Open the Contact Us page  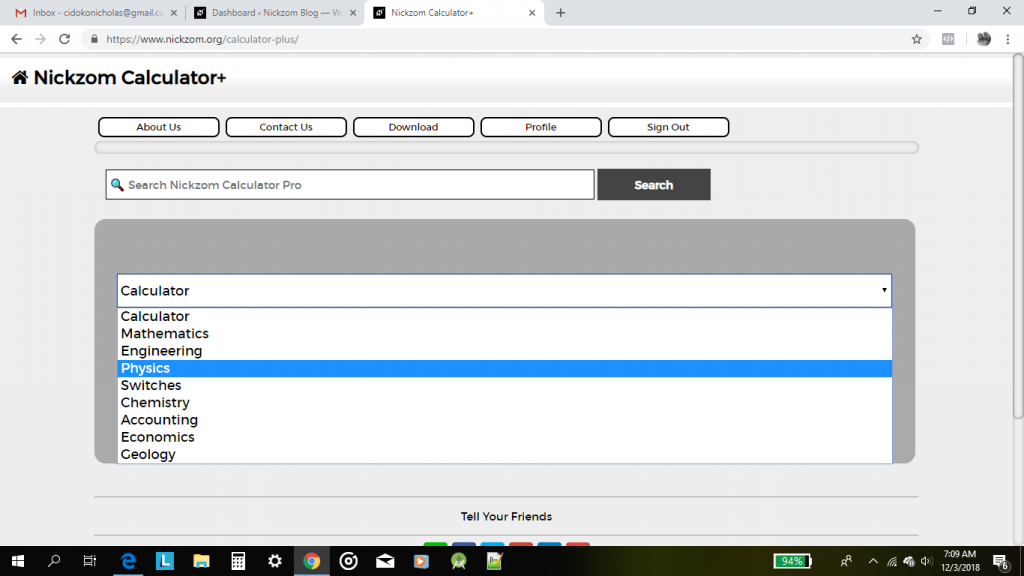286,127
